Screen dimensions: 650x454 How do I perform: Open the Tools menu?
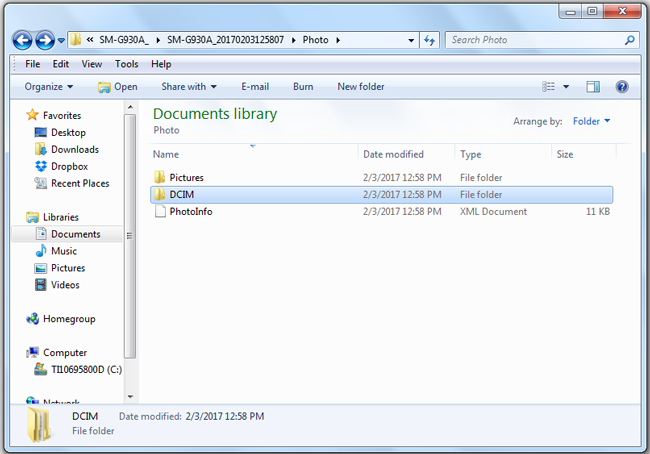click(x=126, y=64)
